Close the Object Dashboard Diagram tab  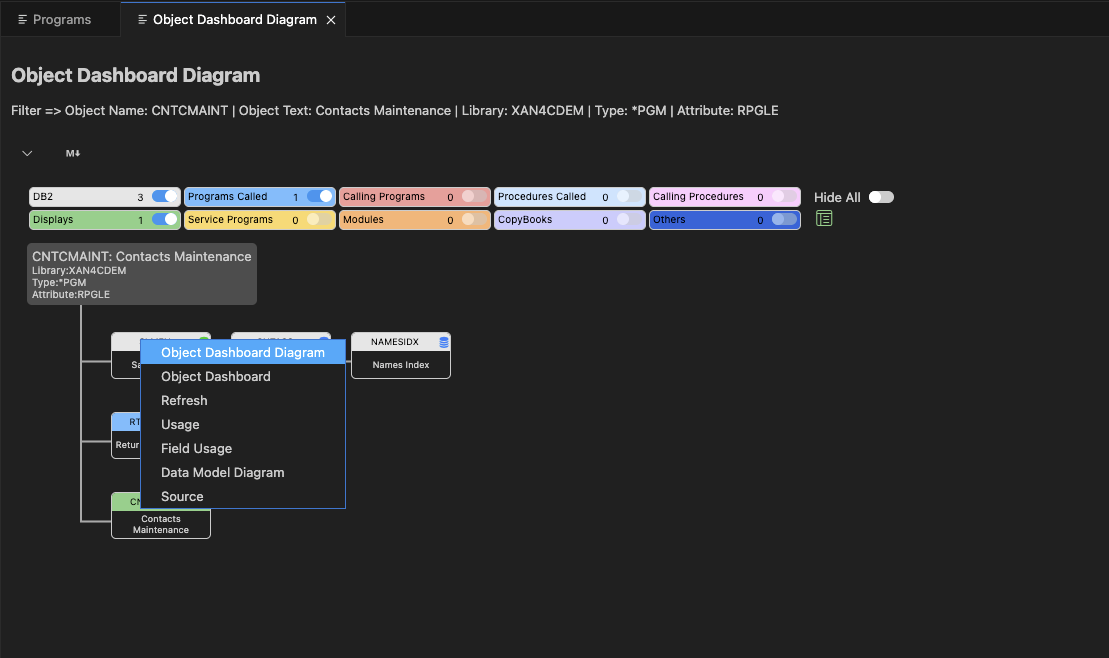pyautogui.click(x=331, y=20)
